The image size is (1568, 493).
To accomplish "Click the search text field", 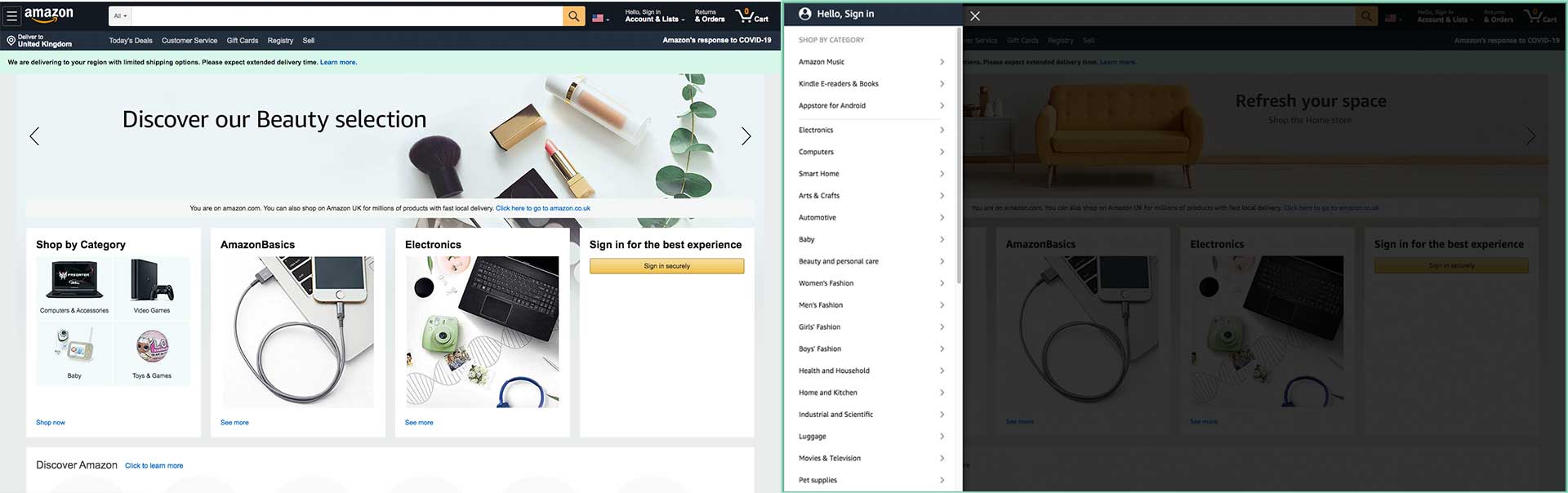I will point(347,16).
